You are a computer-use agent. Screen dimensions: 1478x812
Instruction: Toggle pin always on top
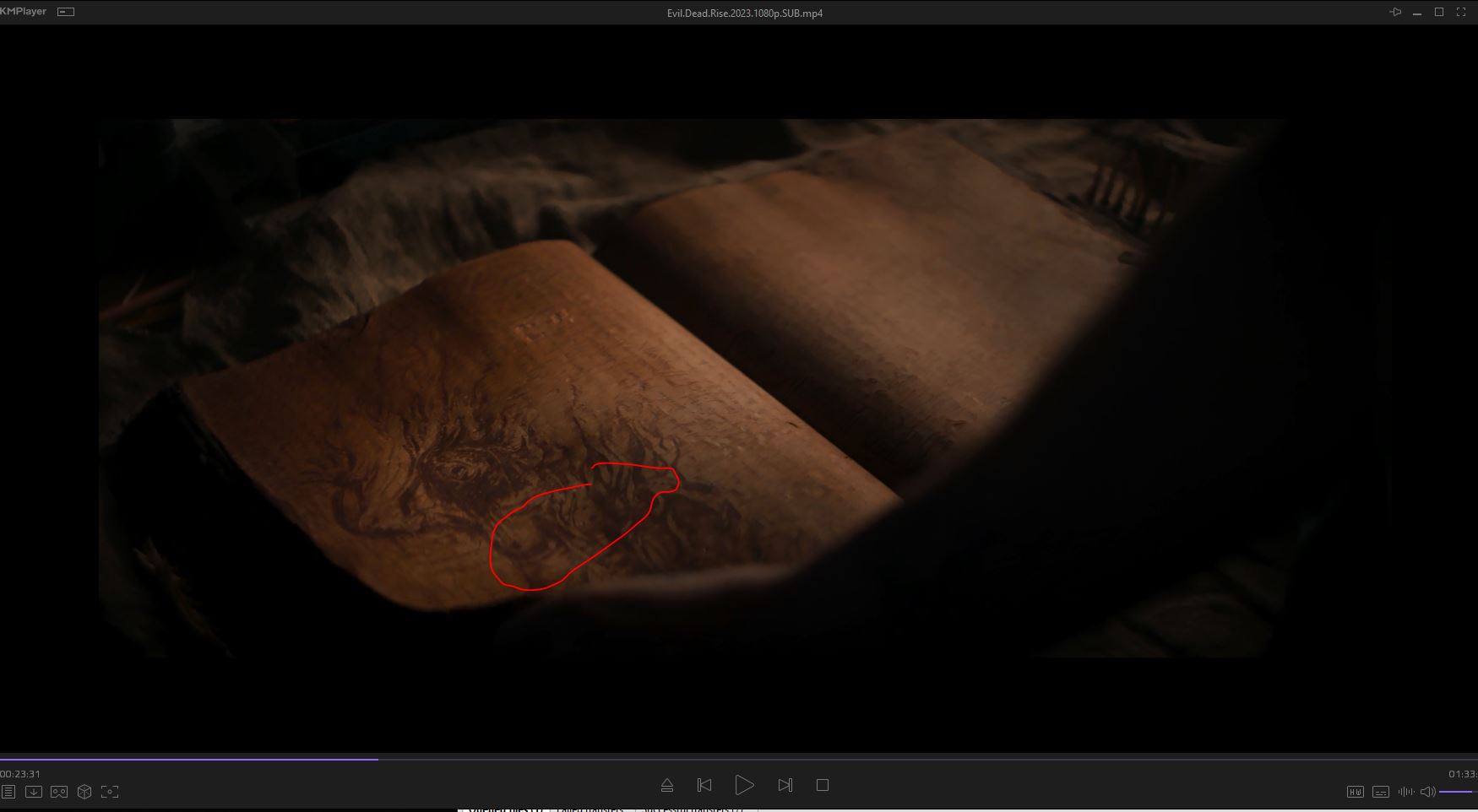(x=1395, y=12)
